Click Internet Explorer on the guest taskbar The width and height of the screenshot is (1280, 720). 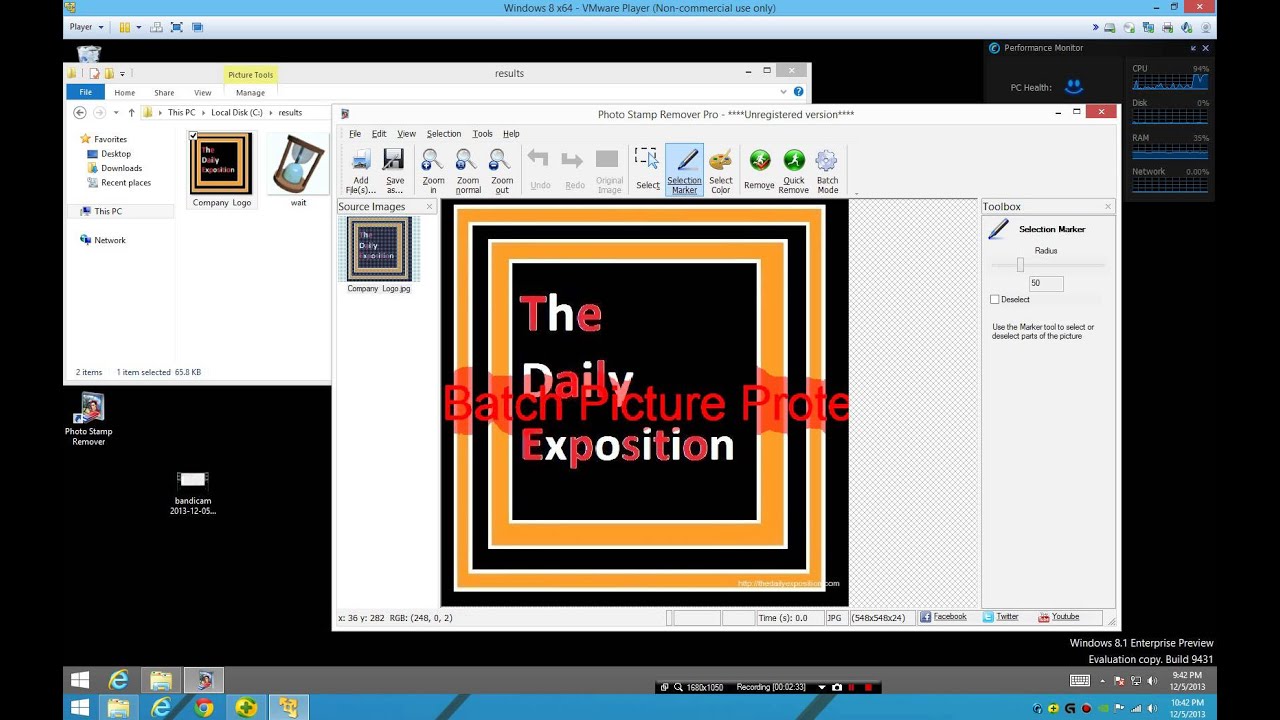pos(119,681)
